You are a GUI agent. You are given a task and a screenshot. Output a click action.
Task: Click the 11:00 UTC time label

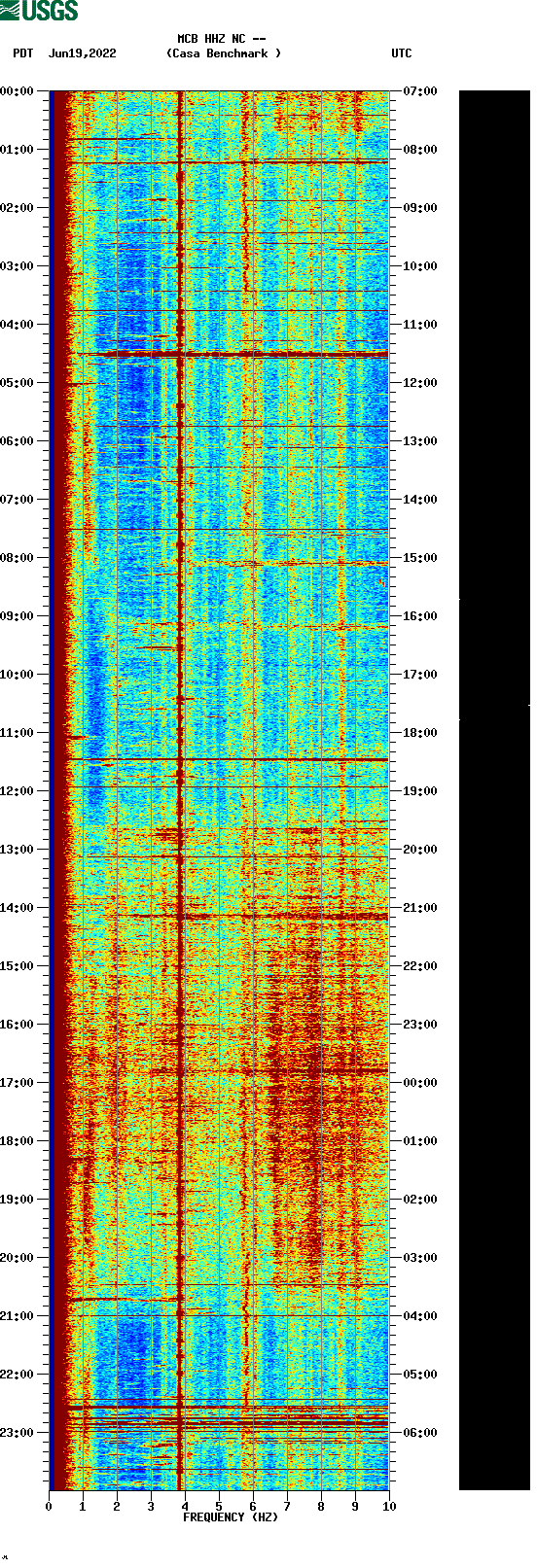click(x=420, y=325)
